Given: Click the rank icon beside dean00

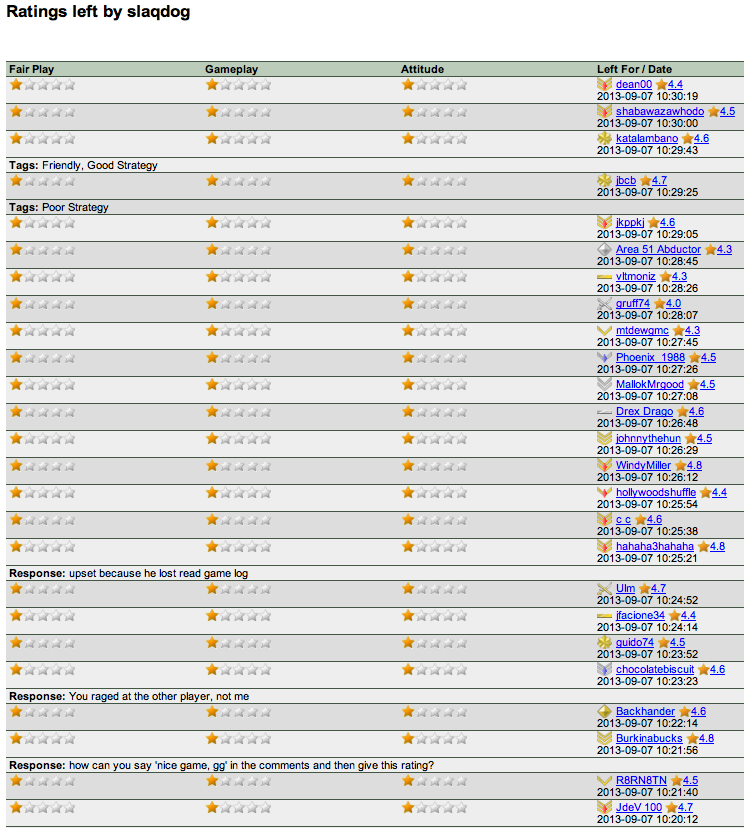Looking at the screenshot, I should click(604, 85).
